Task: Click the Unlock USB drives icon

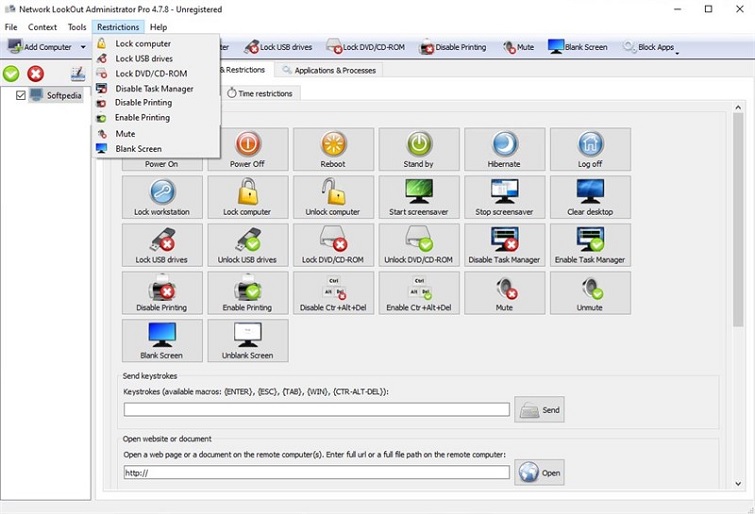Action: (x=247, y=244)
